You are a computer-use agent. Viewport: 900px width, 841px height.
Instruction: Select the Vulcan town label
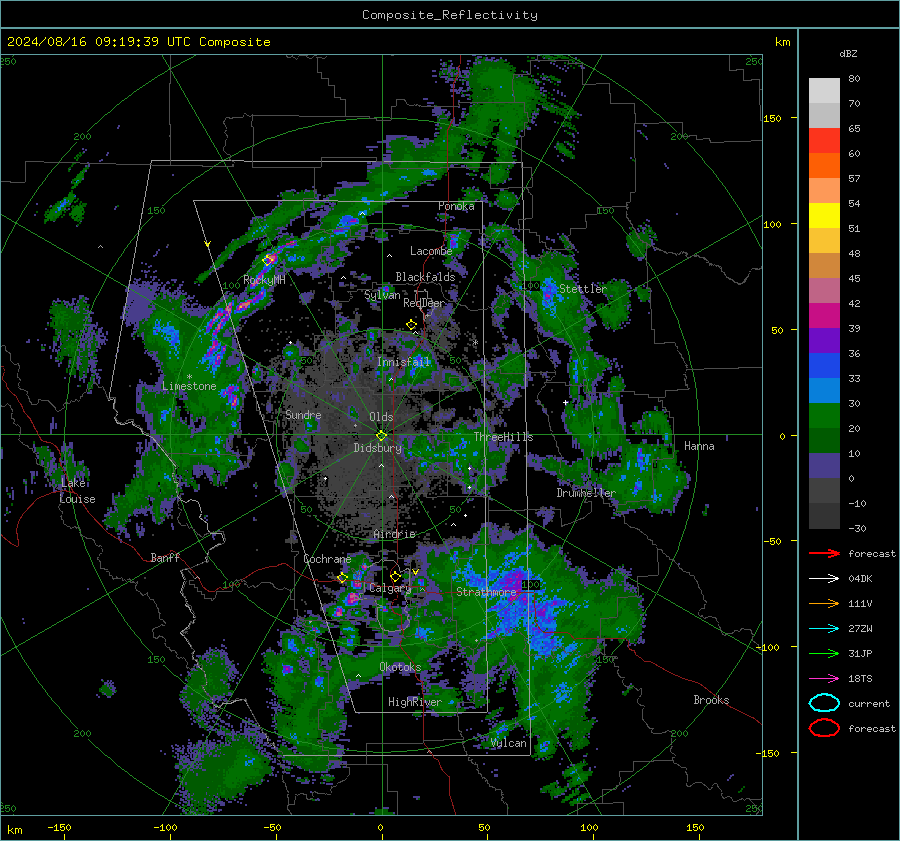[x=509, y=743]
